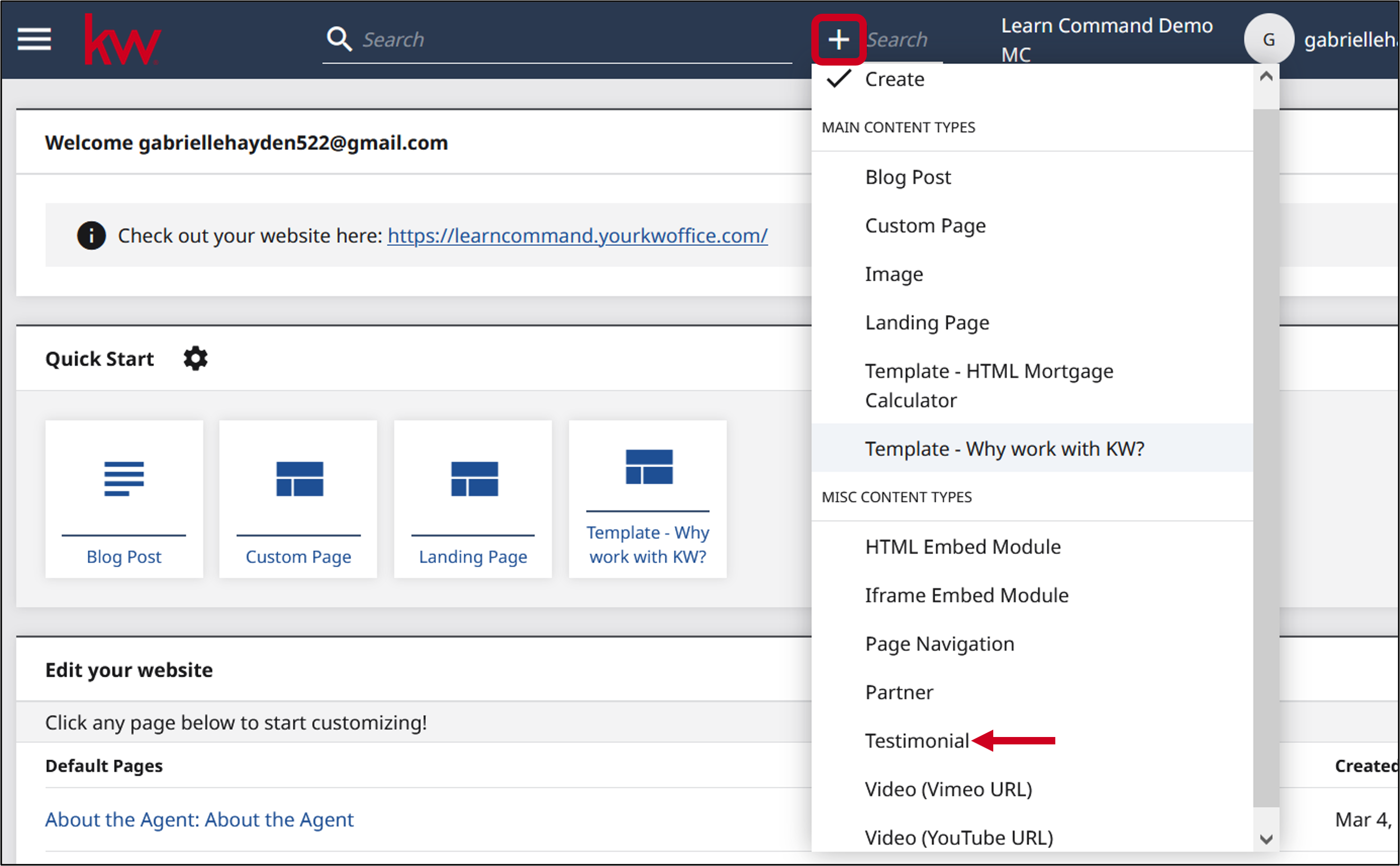Screen dimensions: 1400x866
Task: Open Blog Post quick start link
Action: (124, 557)
